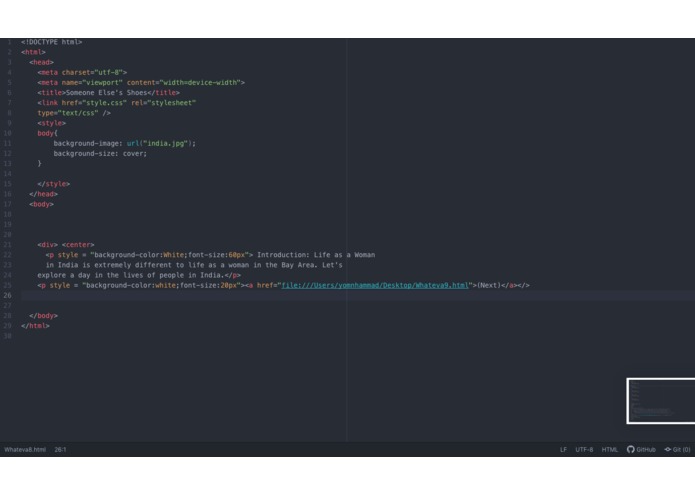Image resolution: width=695 pixels, height=494 pixels.
Task: Open the HTML grammar selector
Action: [609, 449]
